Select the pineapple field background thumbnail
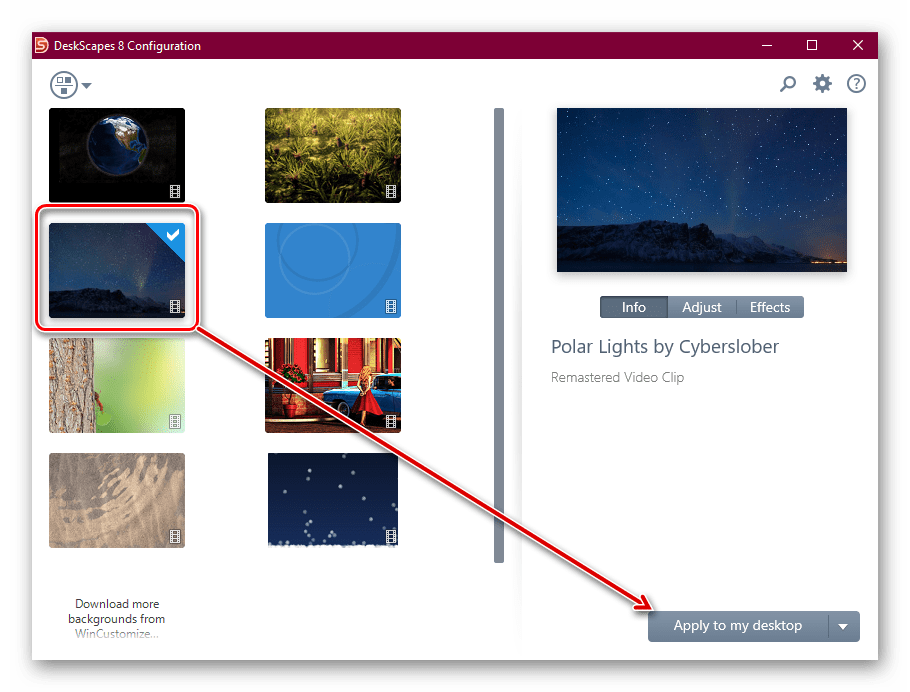 point(333,155)
